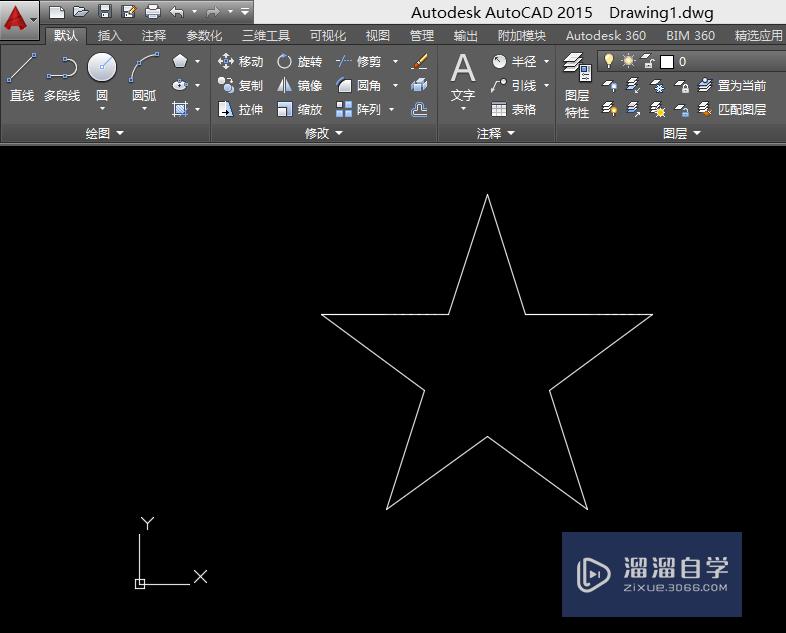Click the 旋转 Rotate tool
This screenshot has height=633, width=786.
299,61
